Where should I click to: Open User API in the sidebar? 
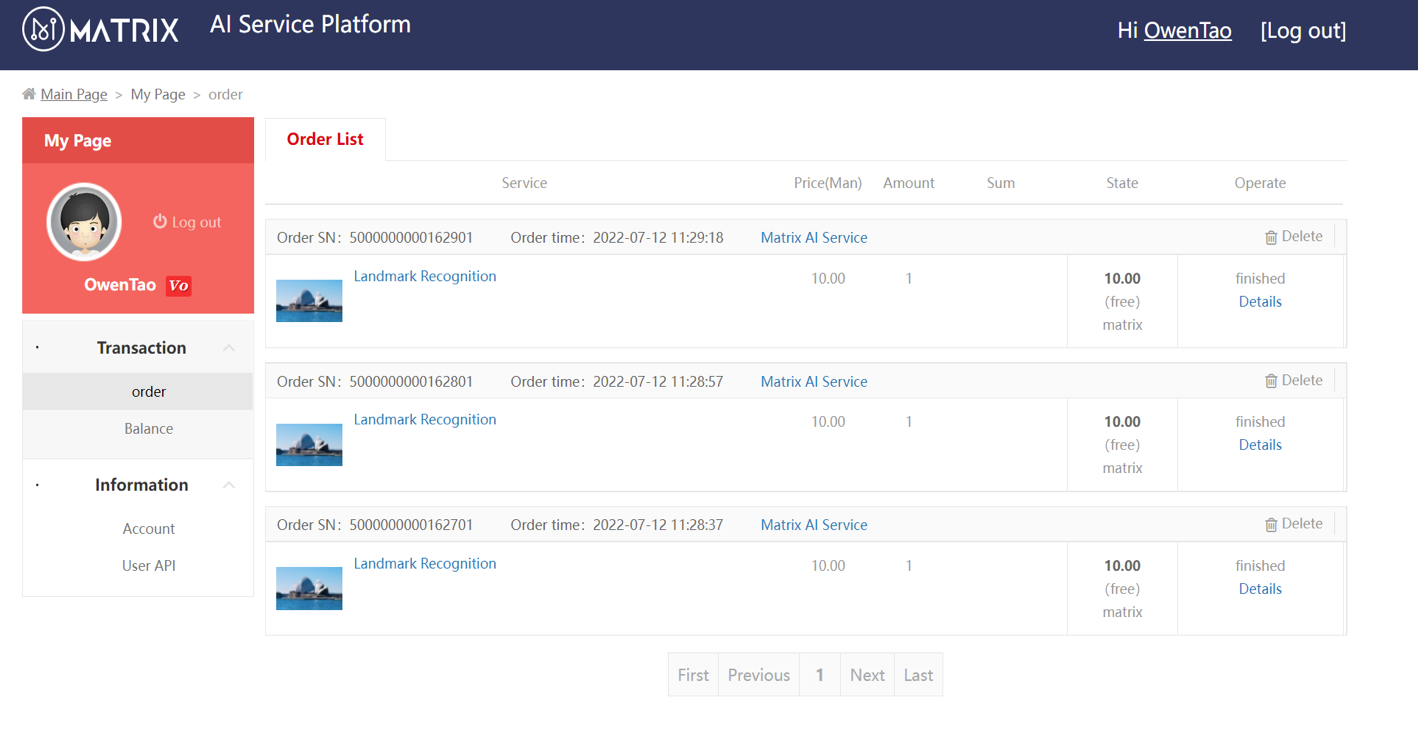pos(148,565)
